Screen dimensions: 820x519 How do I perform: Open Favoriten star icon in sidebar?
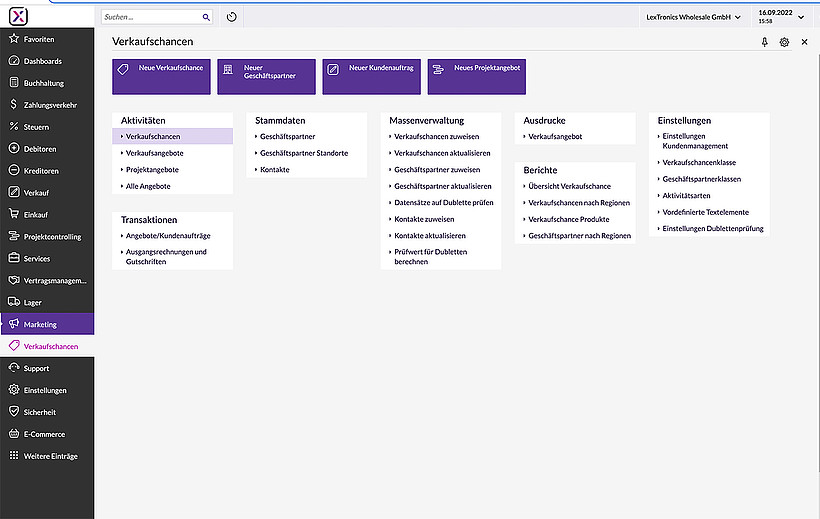(14, 39)
